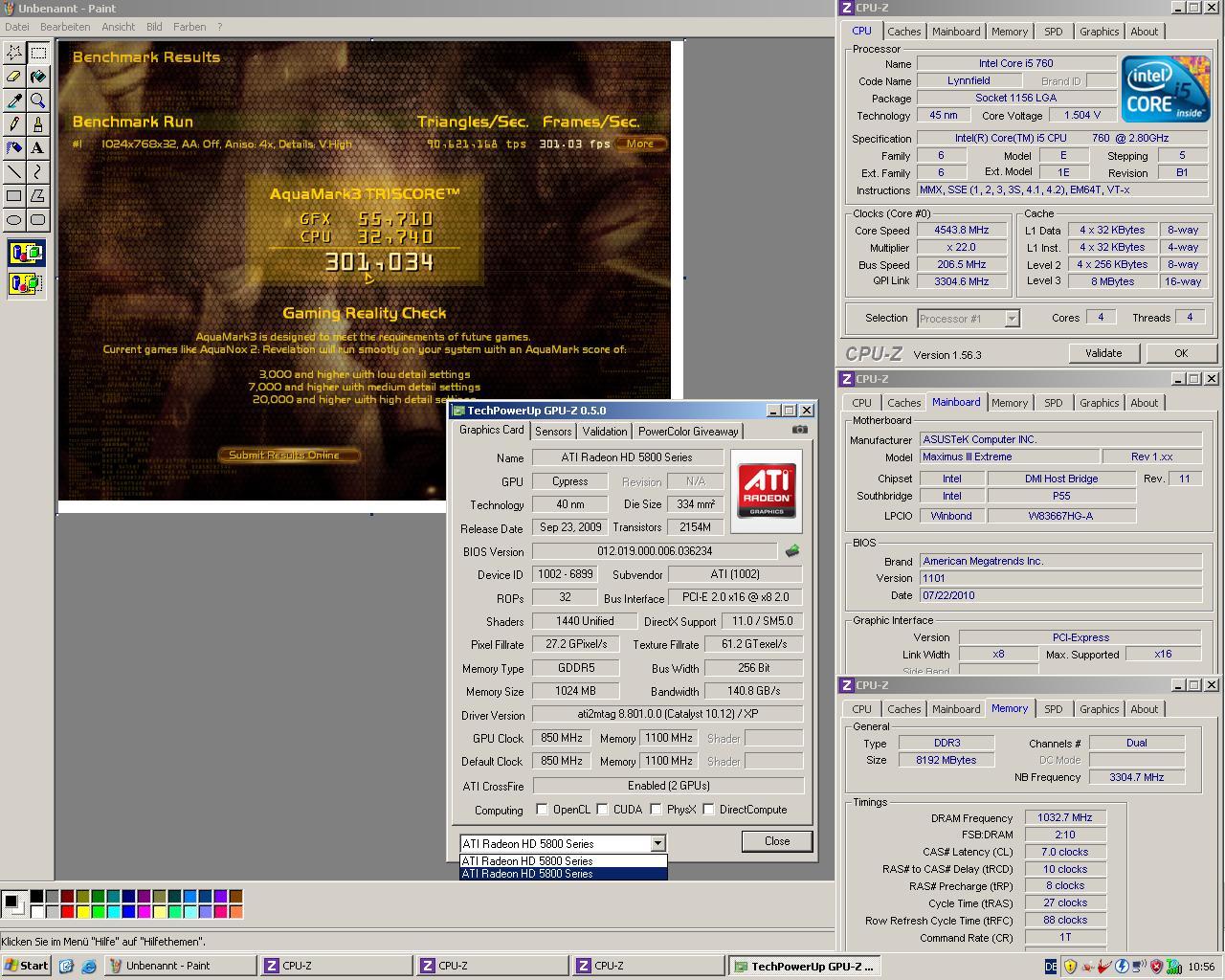Select the Curve tool in Paint
1225x980 pixels.
tap(38, 172)
